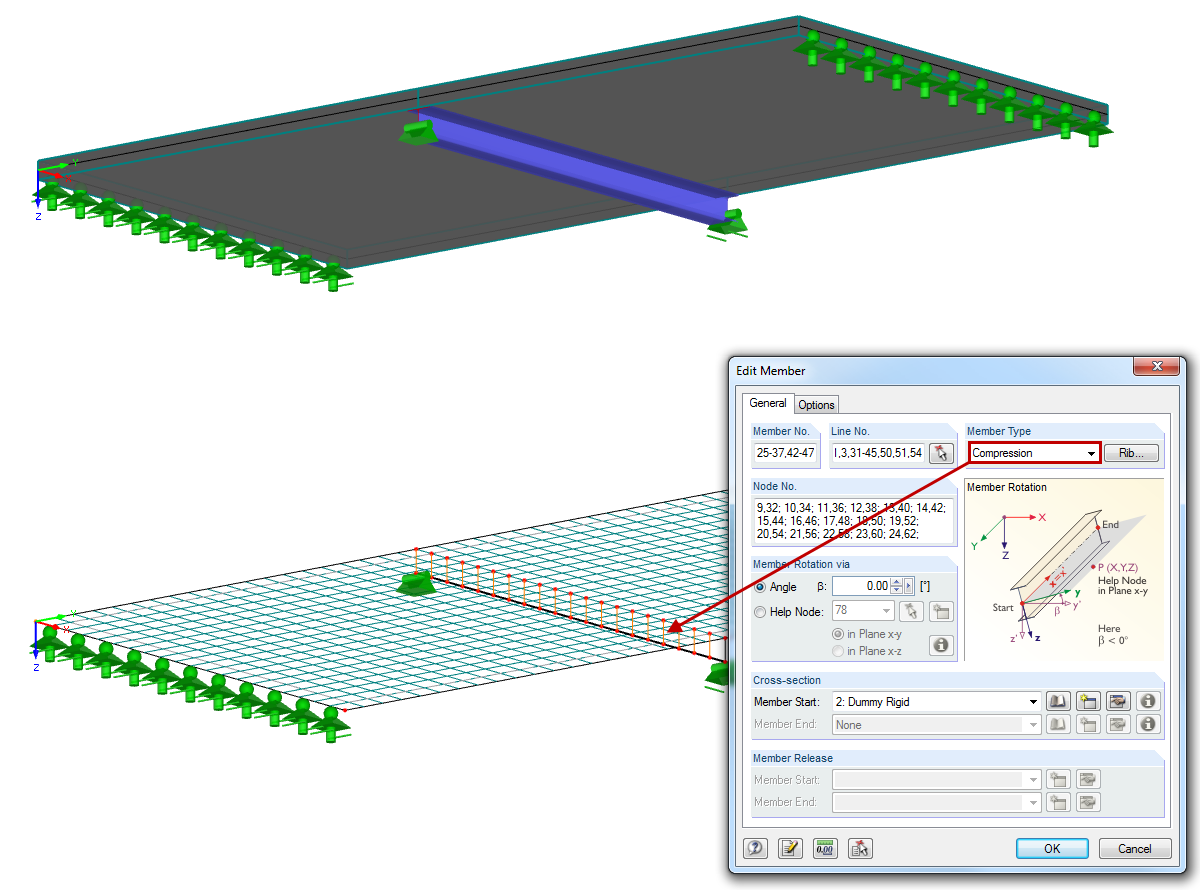Click the Member No. input field

[x=788, y=455]
